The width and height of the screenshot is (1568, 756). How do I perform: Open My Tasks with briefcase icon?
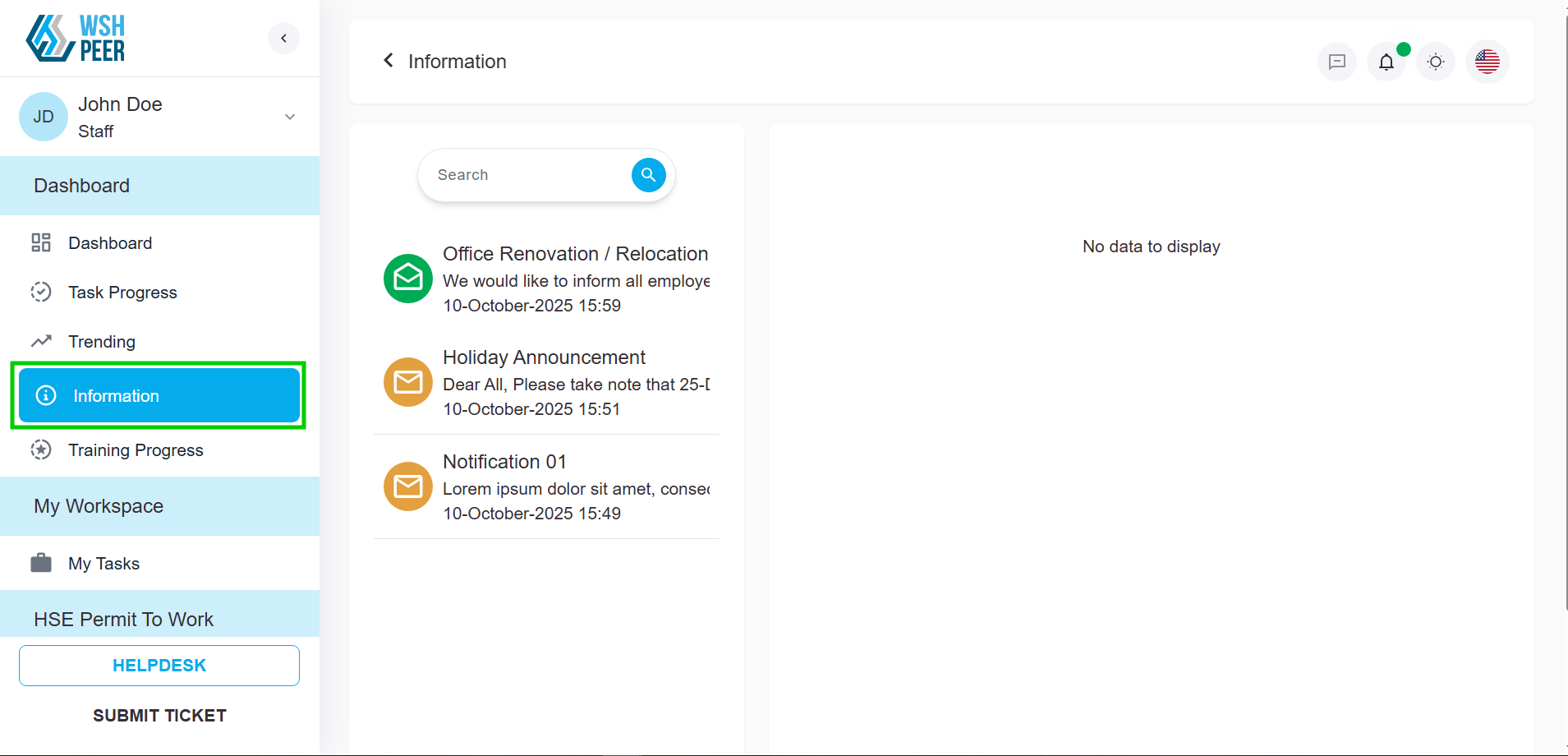point(103,564)
